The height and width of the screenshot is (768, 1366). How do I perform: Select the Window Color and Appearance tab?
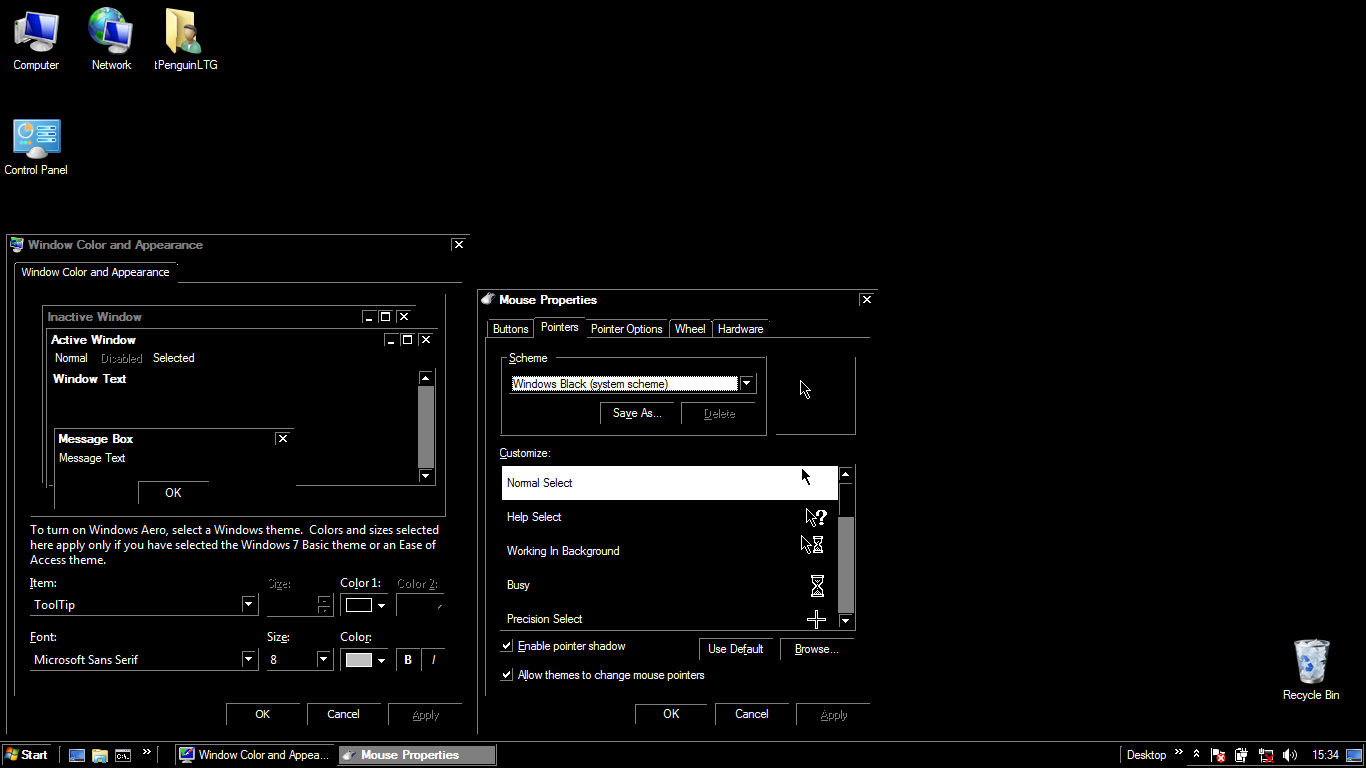click(96, 272)
